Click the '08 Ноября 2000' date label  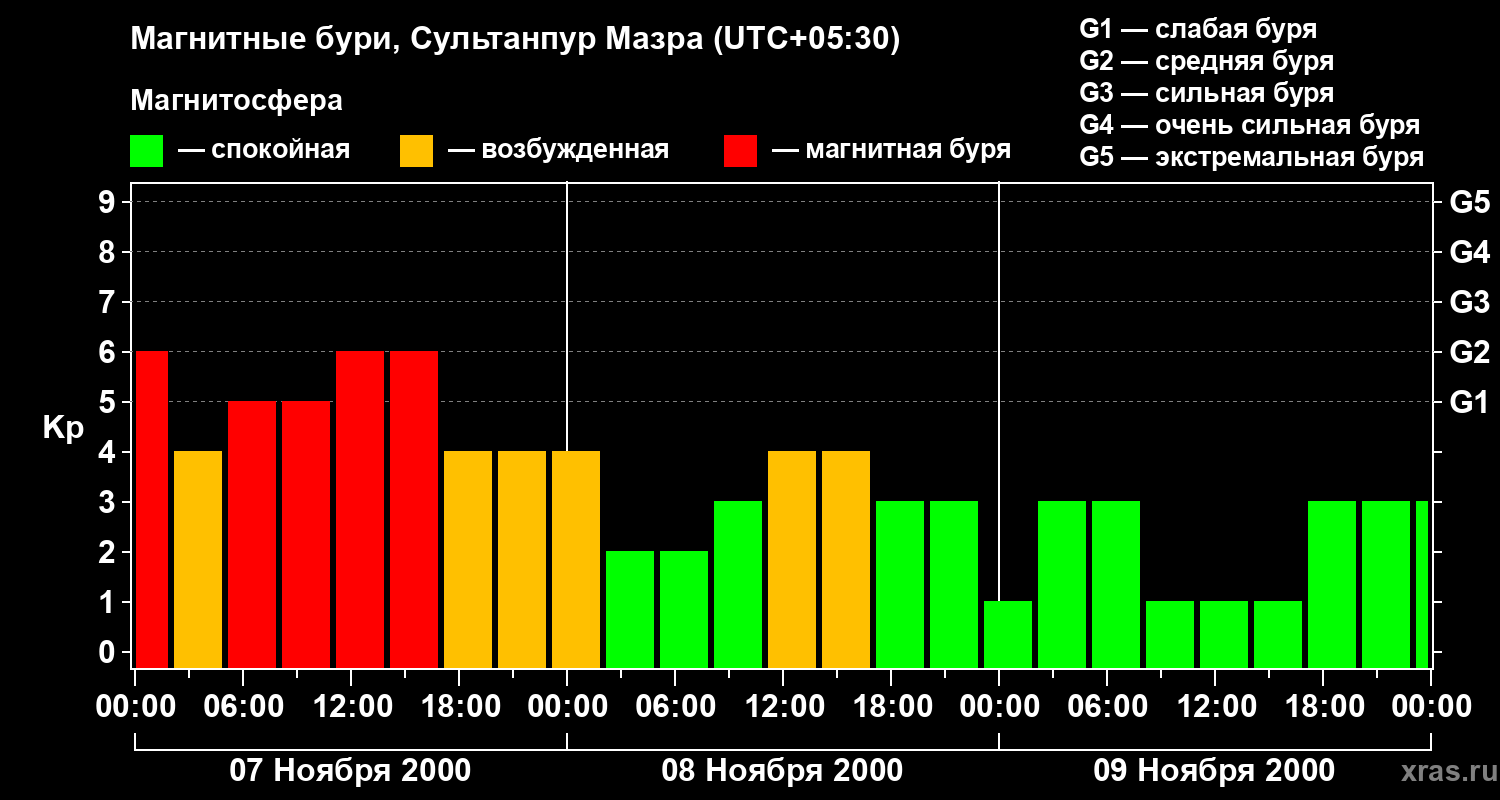(782, 770)
